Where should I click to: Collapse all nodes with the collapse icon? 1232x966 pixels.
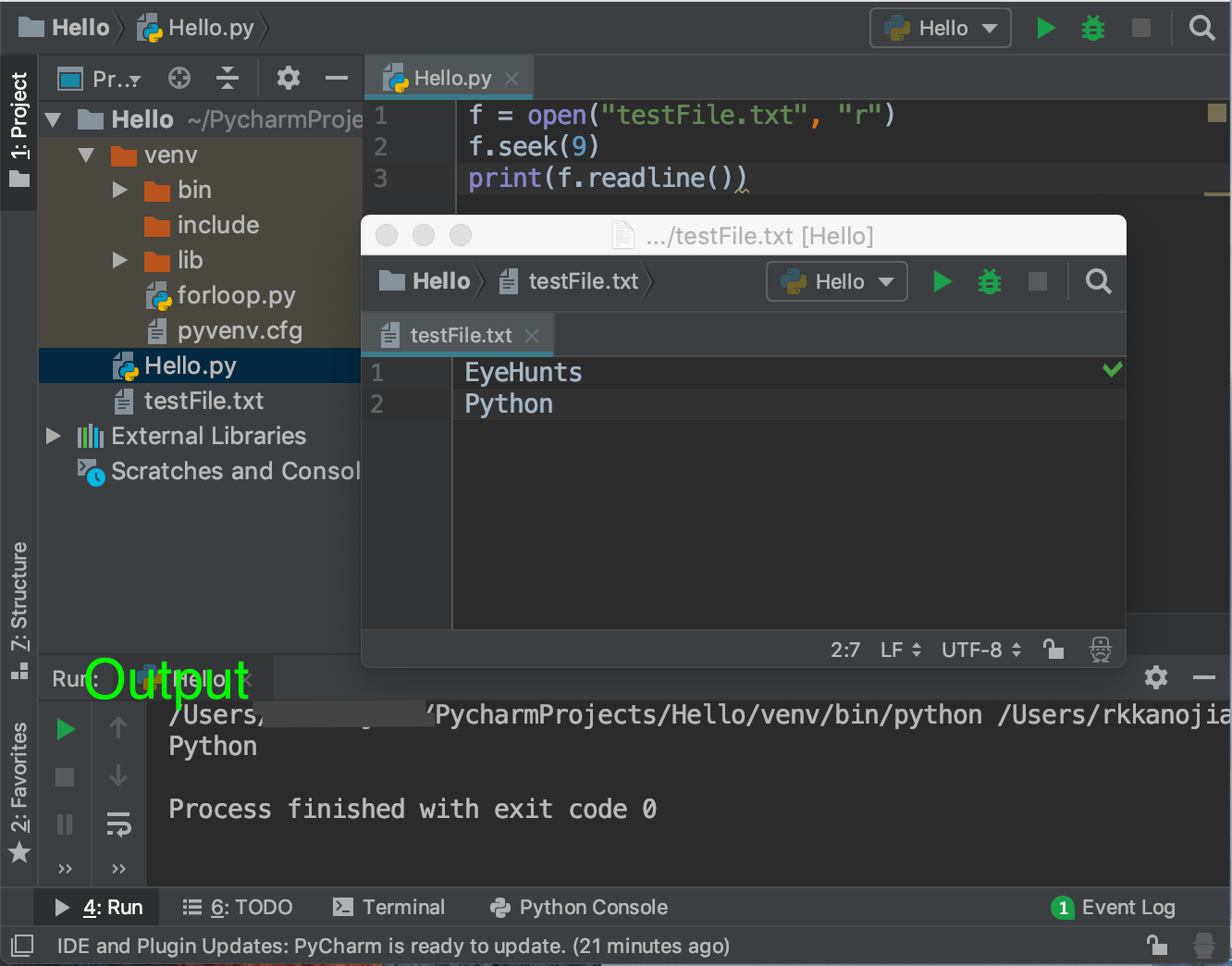coord(227,78)
